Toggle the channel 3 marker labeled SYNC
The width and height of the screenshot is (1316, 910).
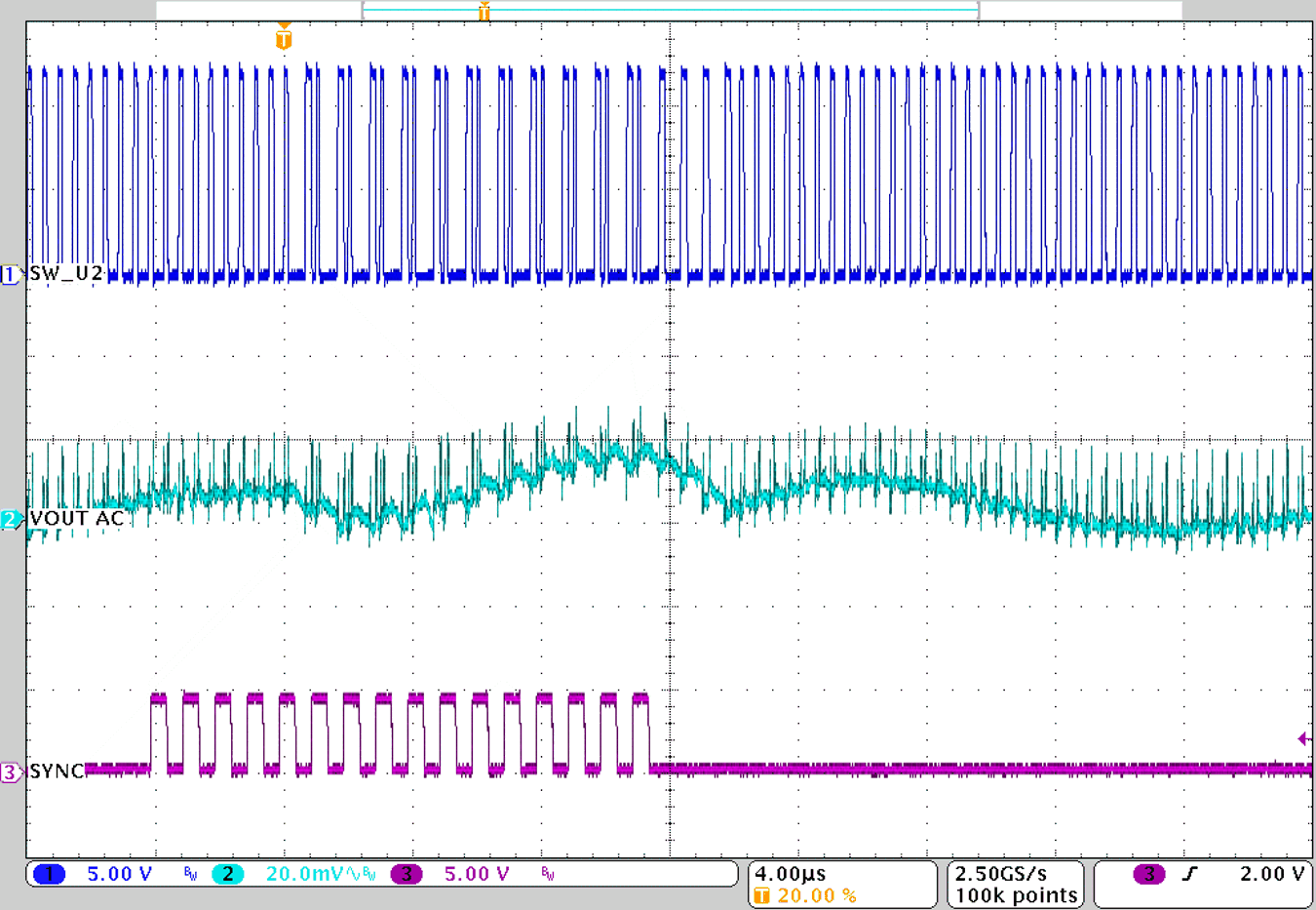8,771
